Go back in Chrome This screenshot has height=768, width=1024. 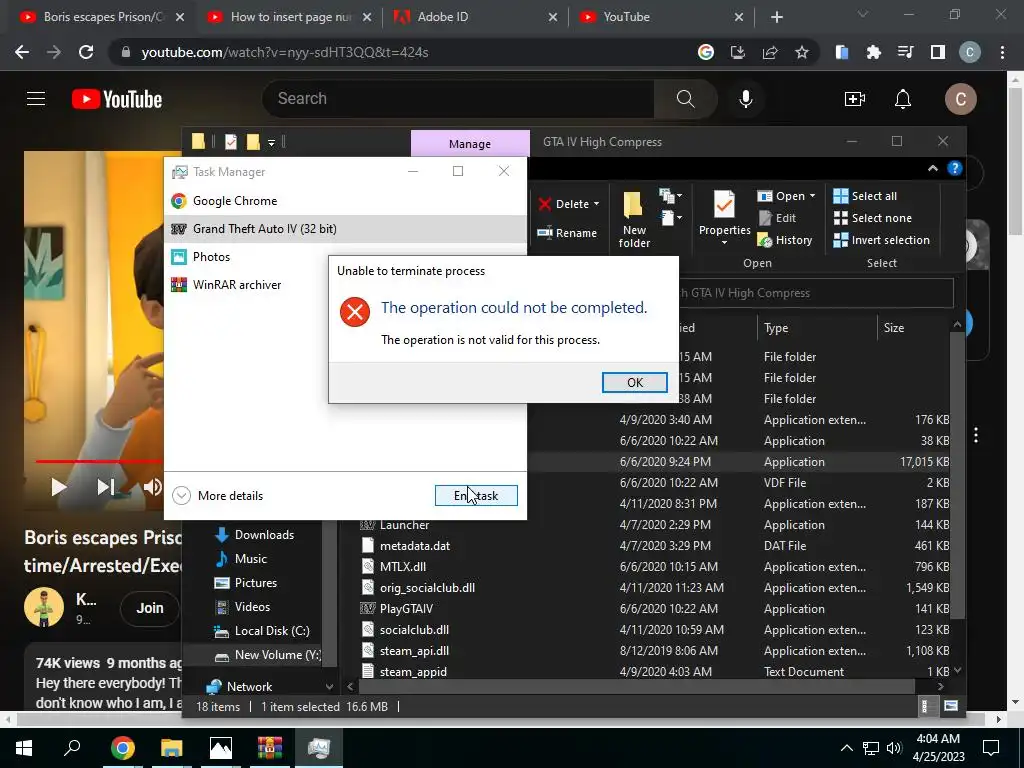click(x=22, y=52)
